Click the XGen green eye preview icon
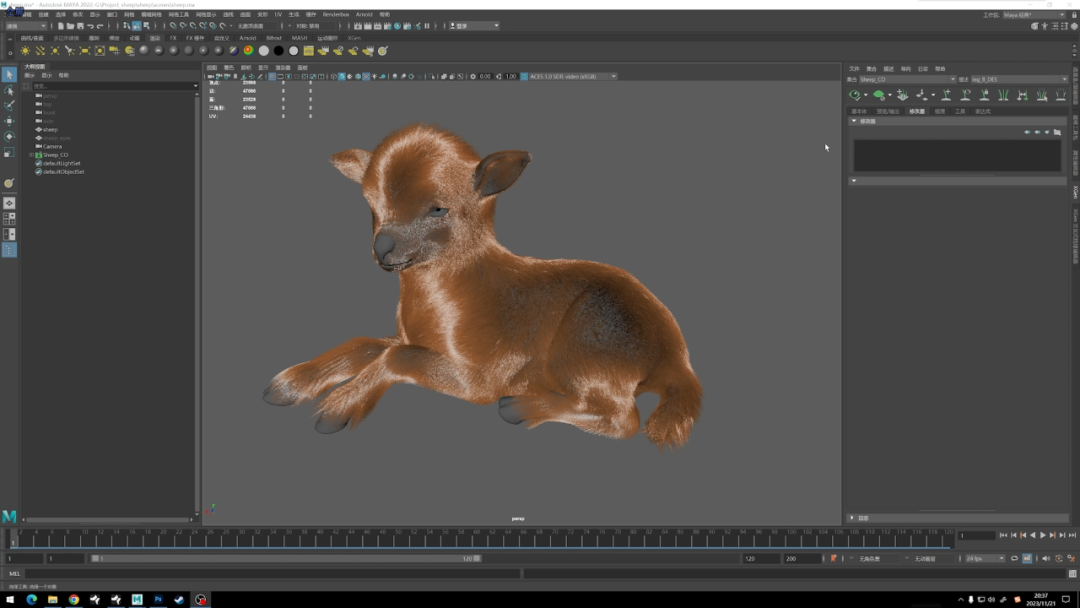 [855, 95]
